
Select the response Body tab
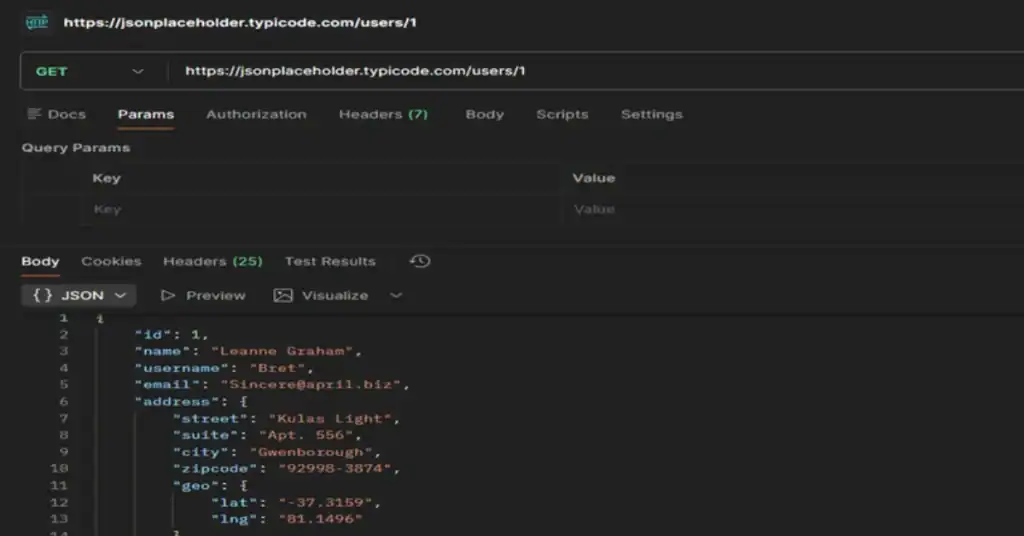[x=40, y=261]
